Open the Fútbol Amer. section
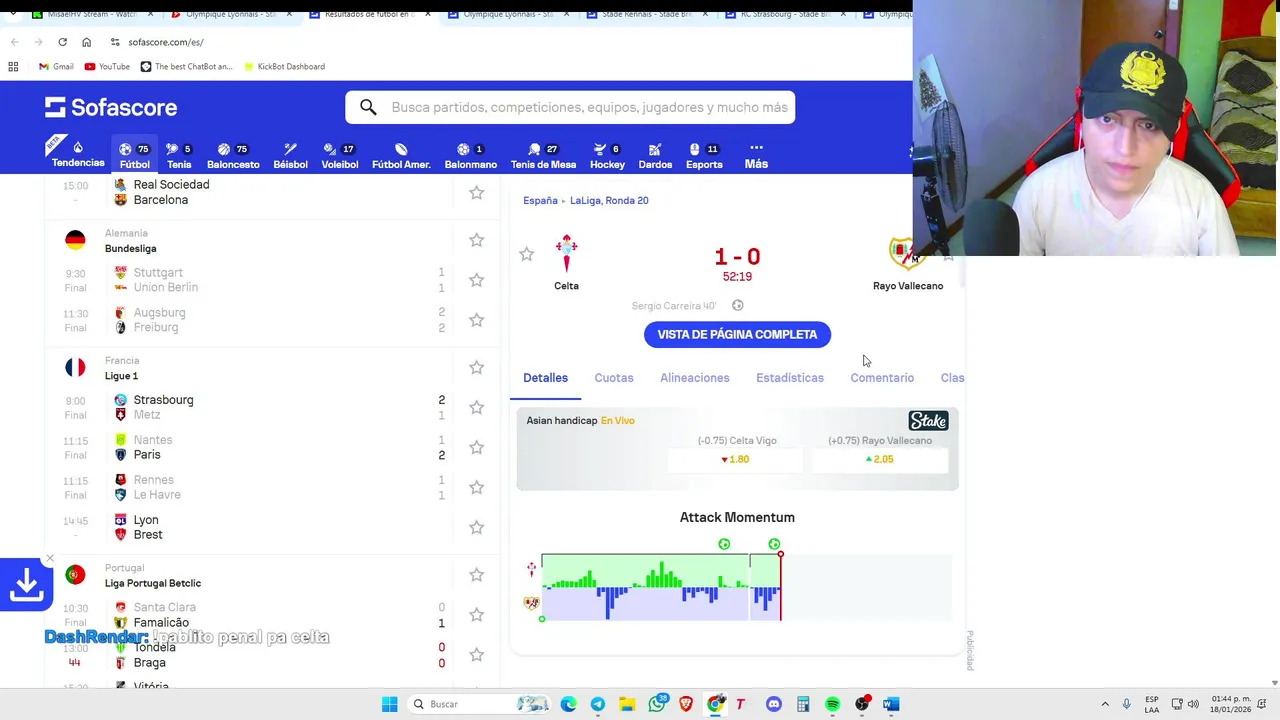This screenshot has width=1280, height=720. (x=401, y=155)
